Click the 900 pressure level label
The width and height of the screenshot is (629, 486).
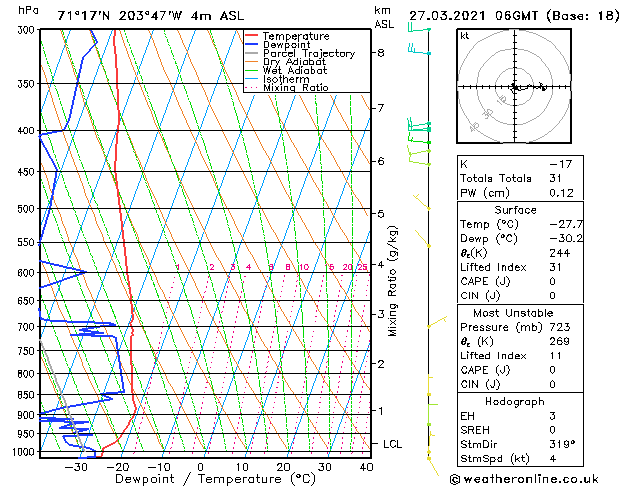click(28, 415)
